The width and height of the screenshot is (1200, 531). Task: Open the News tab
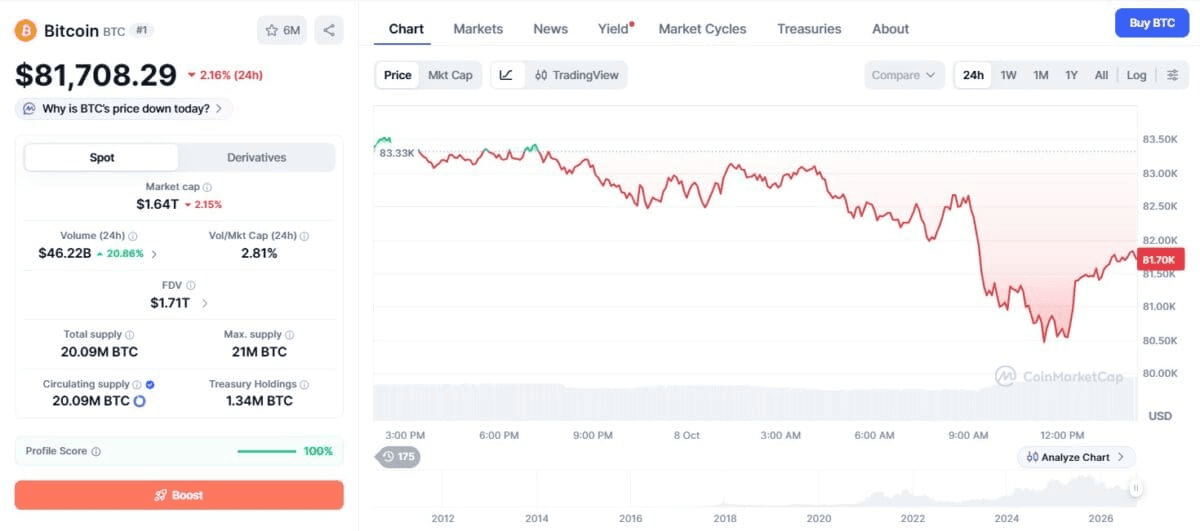tap(550, 29)
